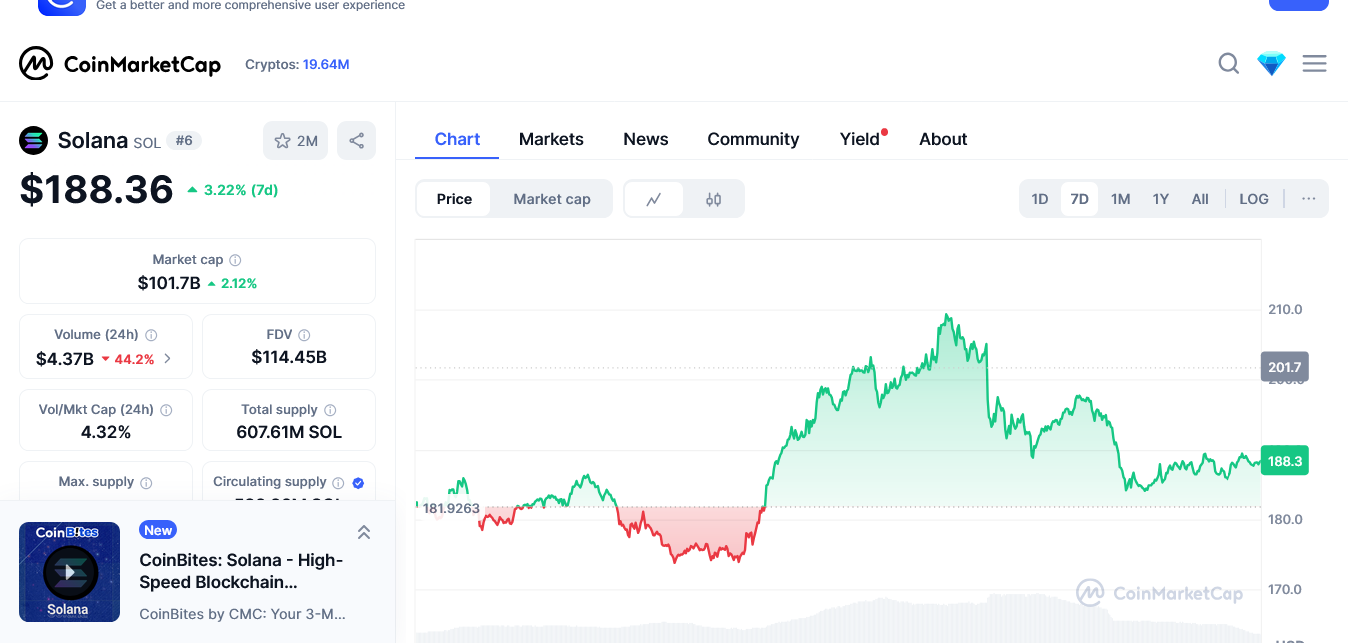The image size is (1348, 643).
Task: Toggle LOG scale on chart
Action: tap(1254, 199)
